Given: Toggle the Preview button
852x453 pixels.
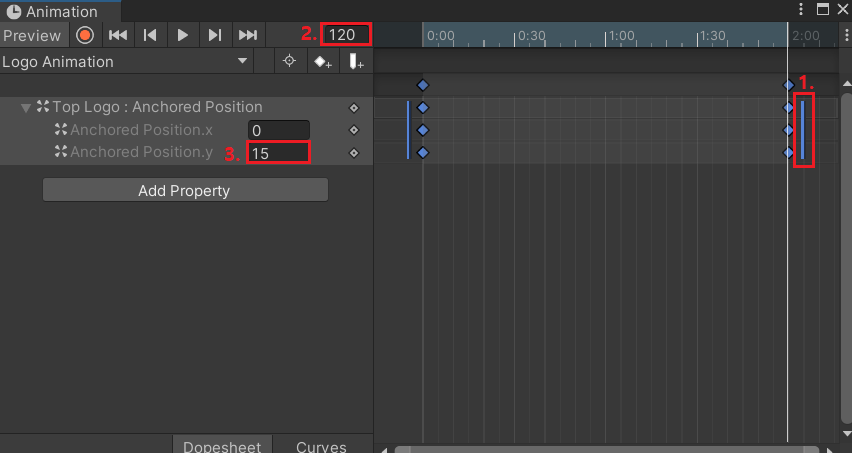Looking at the screenshot, I should [x=34, y=35].
